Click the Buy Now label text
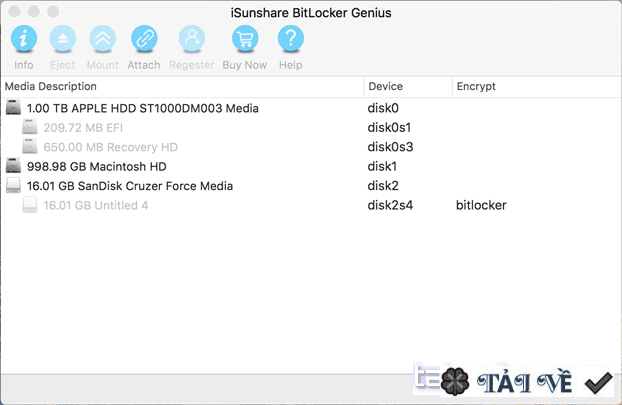 [244, 65]
